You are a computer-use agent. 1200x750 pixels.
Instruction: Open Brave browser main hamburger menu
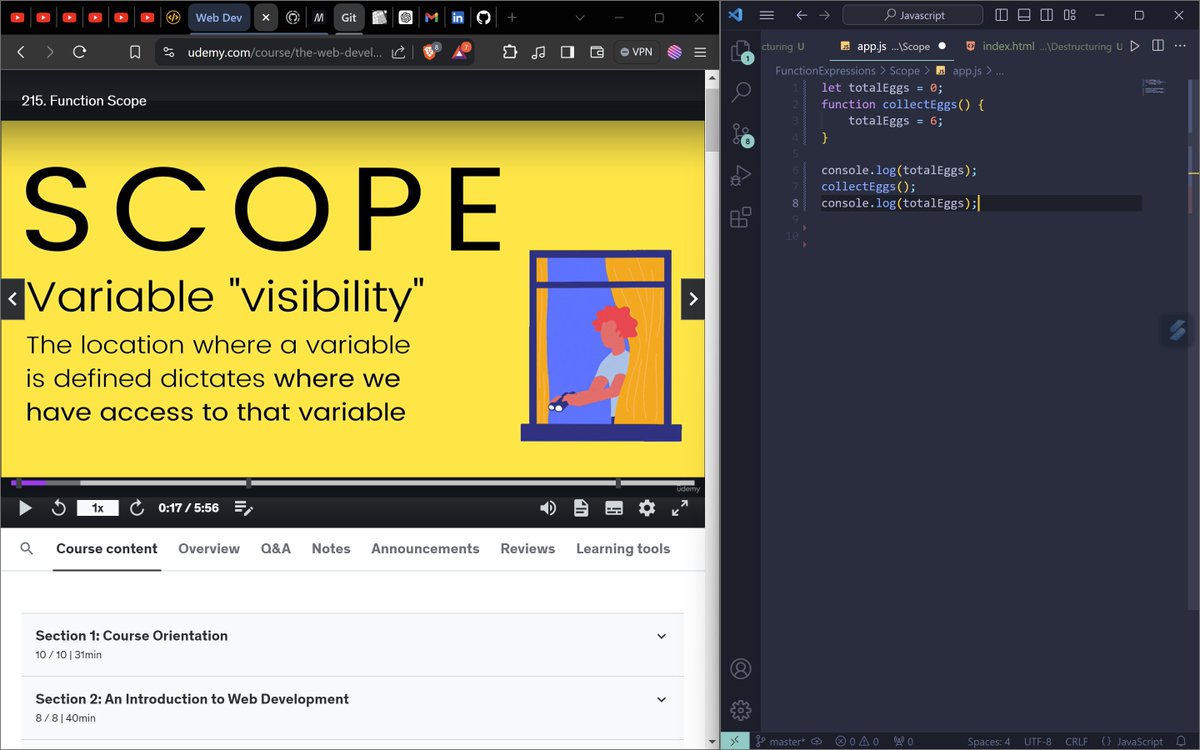[701, 52]
